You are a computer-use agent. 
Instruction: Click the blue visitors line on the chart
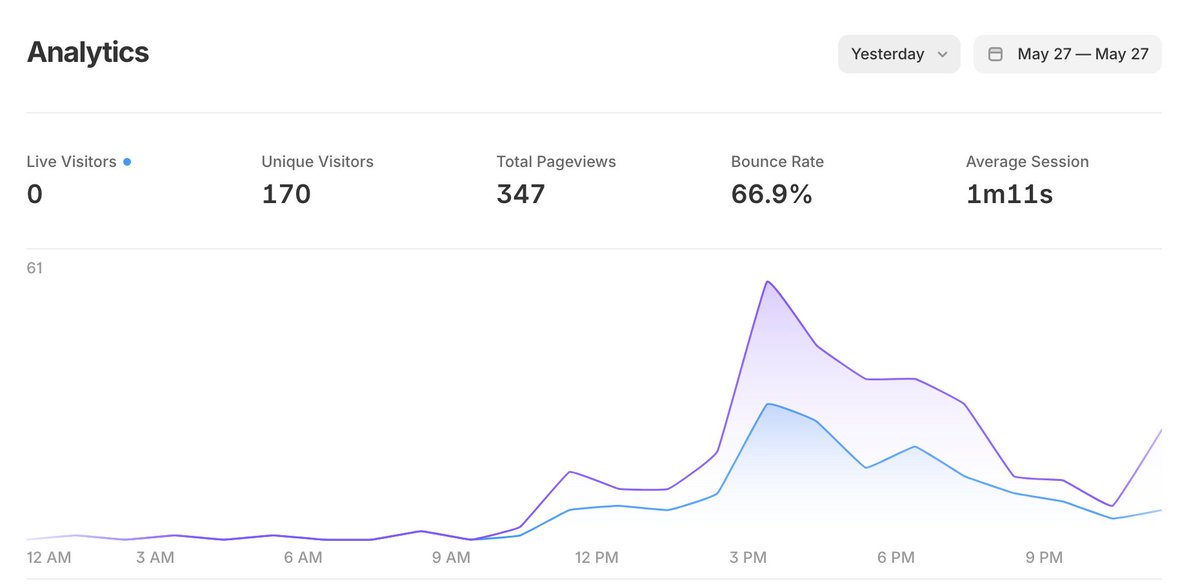tap(770, 404)
